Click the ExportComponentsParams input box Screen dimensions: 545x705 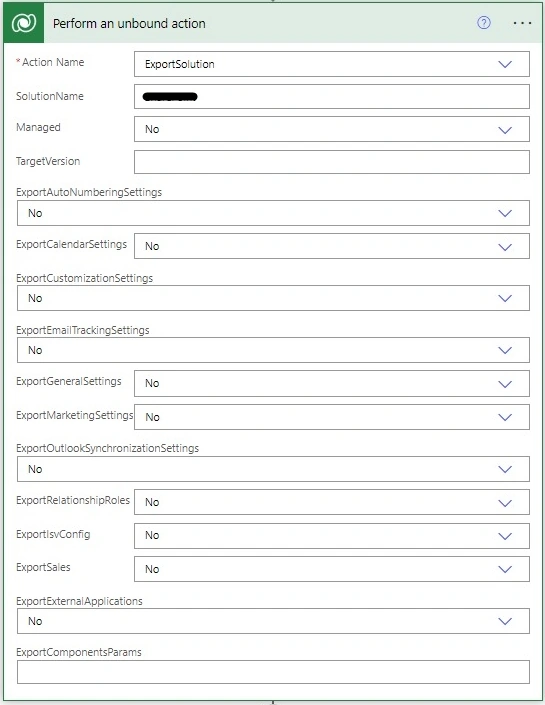point(273,672)
